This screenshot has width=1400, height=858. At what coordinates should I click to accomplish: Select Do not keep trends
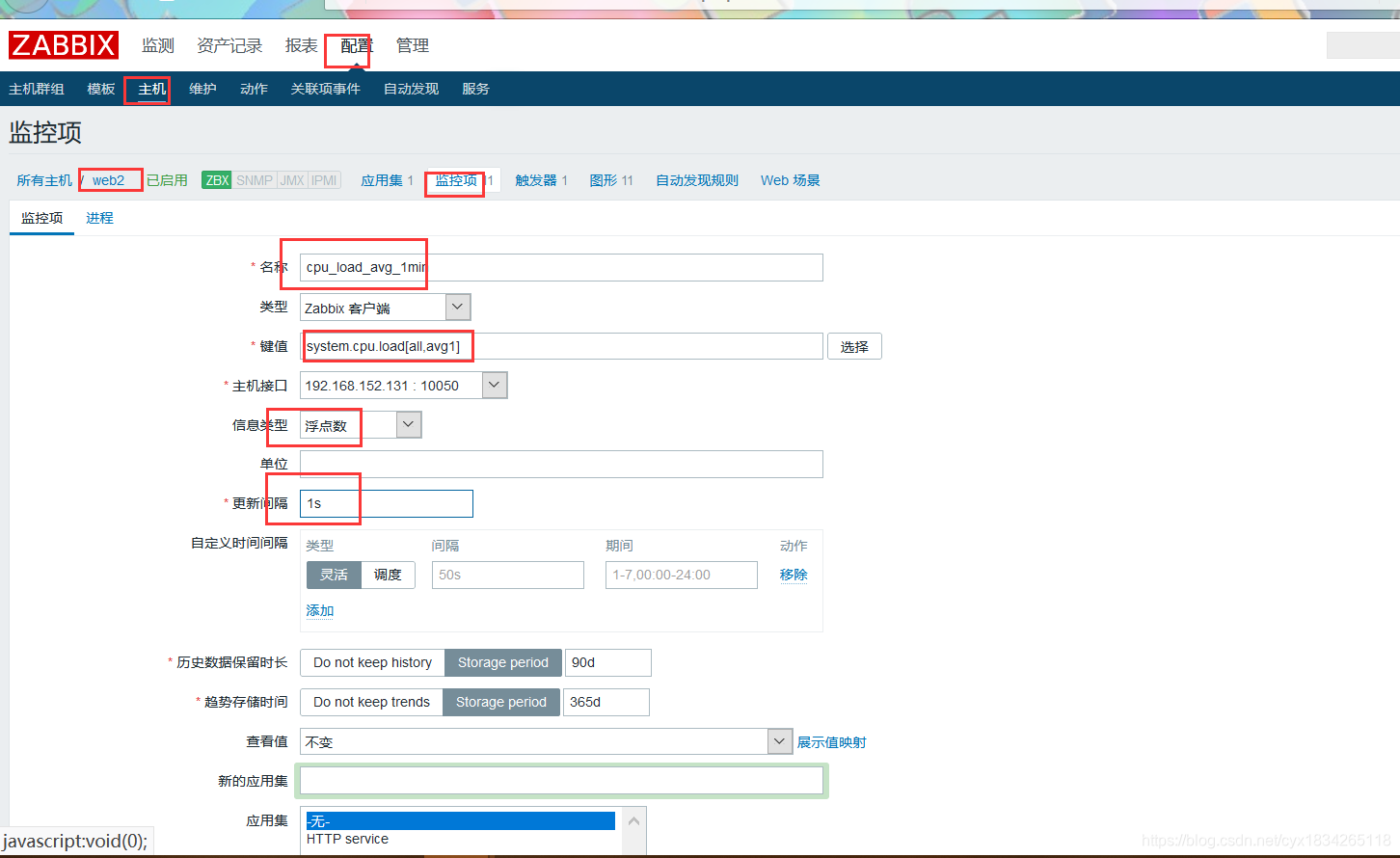coord(371,702)
